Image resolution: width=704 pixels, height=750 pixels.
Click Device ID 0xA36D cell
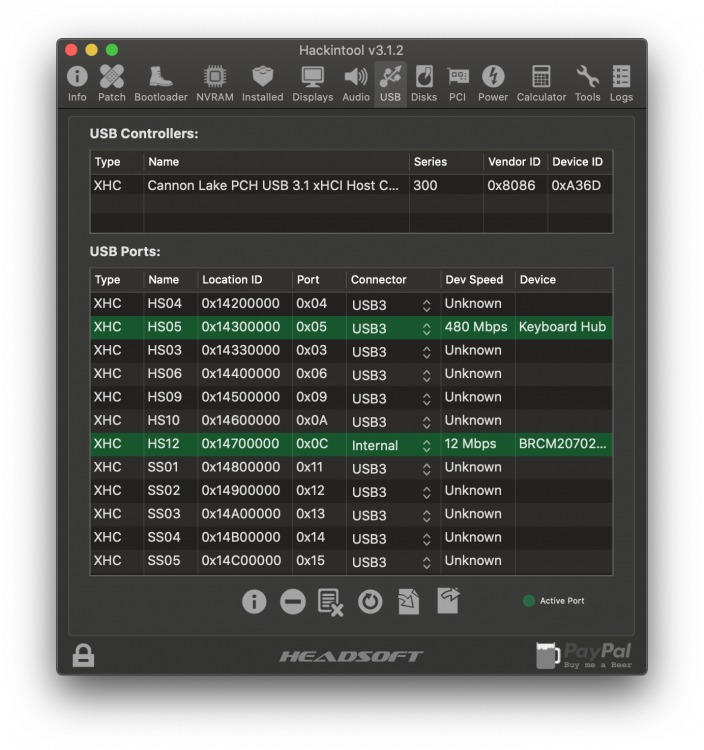coord(576,186)
